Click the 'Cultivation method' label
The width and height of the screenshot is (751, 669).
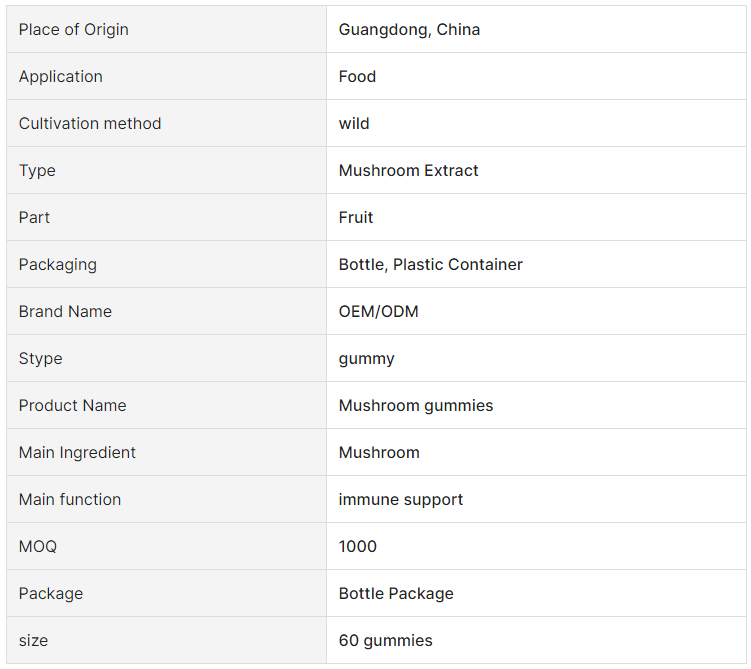pyautogui.click(x=90, y=124)
